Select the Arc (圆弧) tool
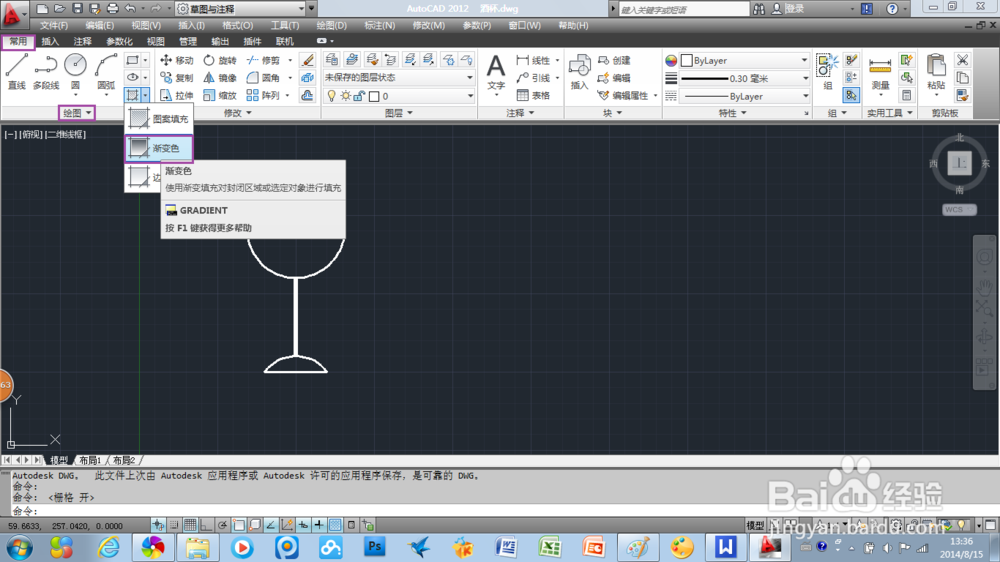The image size is (1000, 562). [x=106, y=71]
